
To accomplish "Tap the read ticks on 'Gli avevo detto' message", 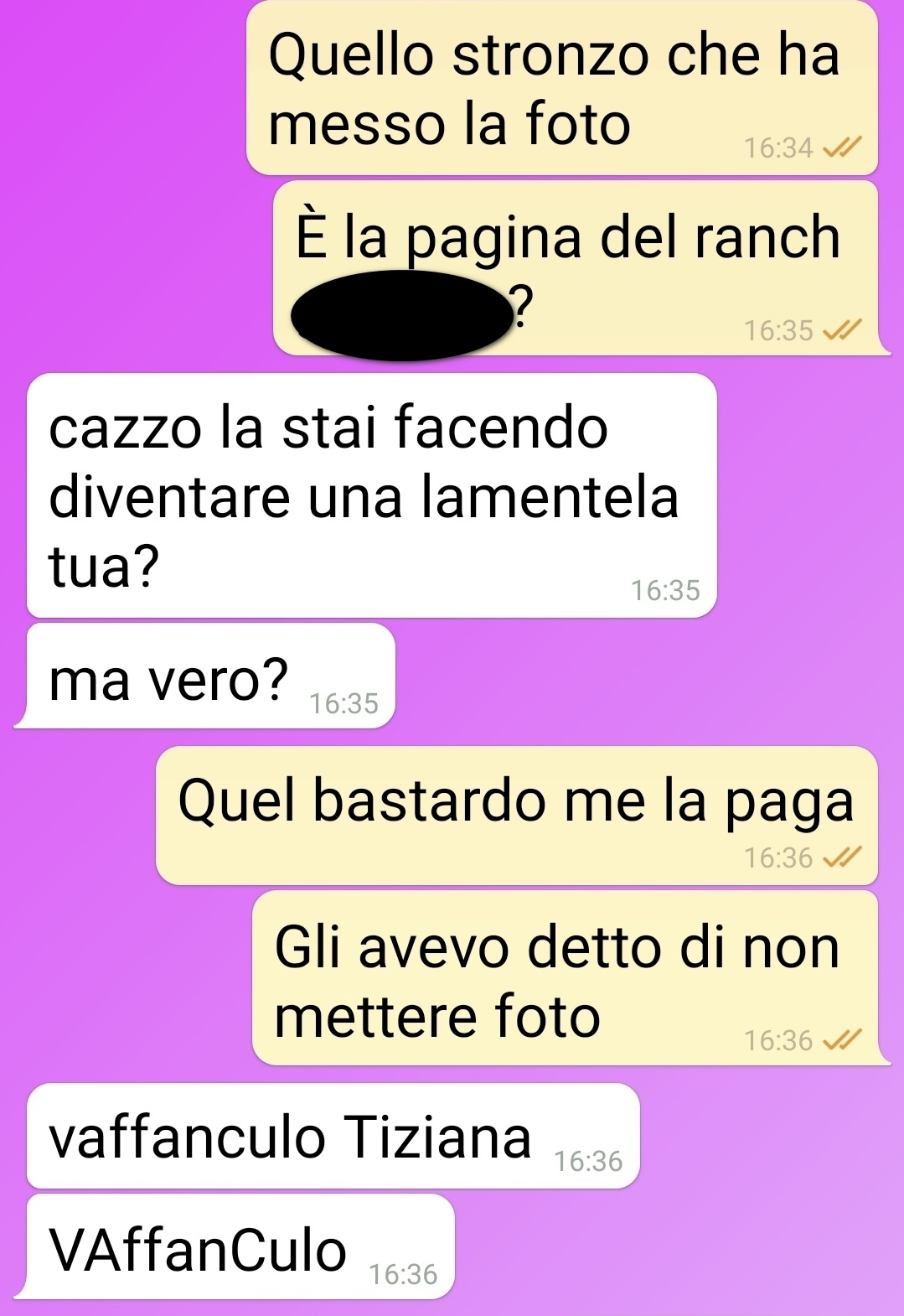I will pos(842,1040).
